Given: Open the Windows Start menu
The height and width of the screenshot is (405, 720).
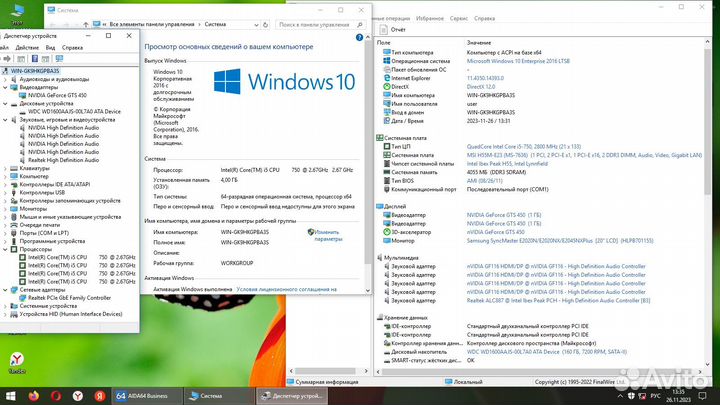Looking at the screenshot, I should coord(10,396).
